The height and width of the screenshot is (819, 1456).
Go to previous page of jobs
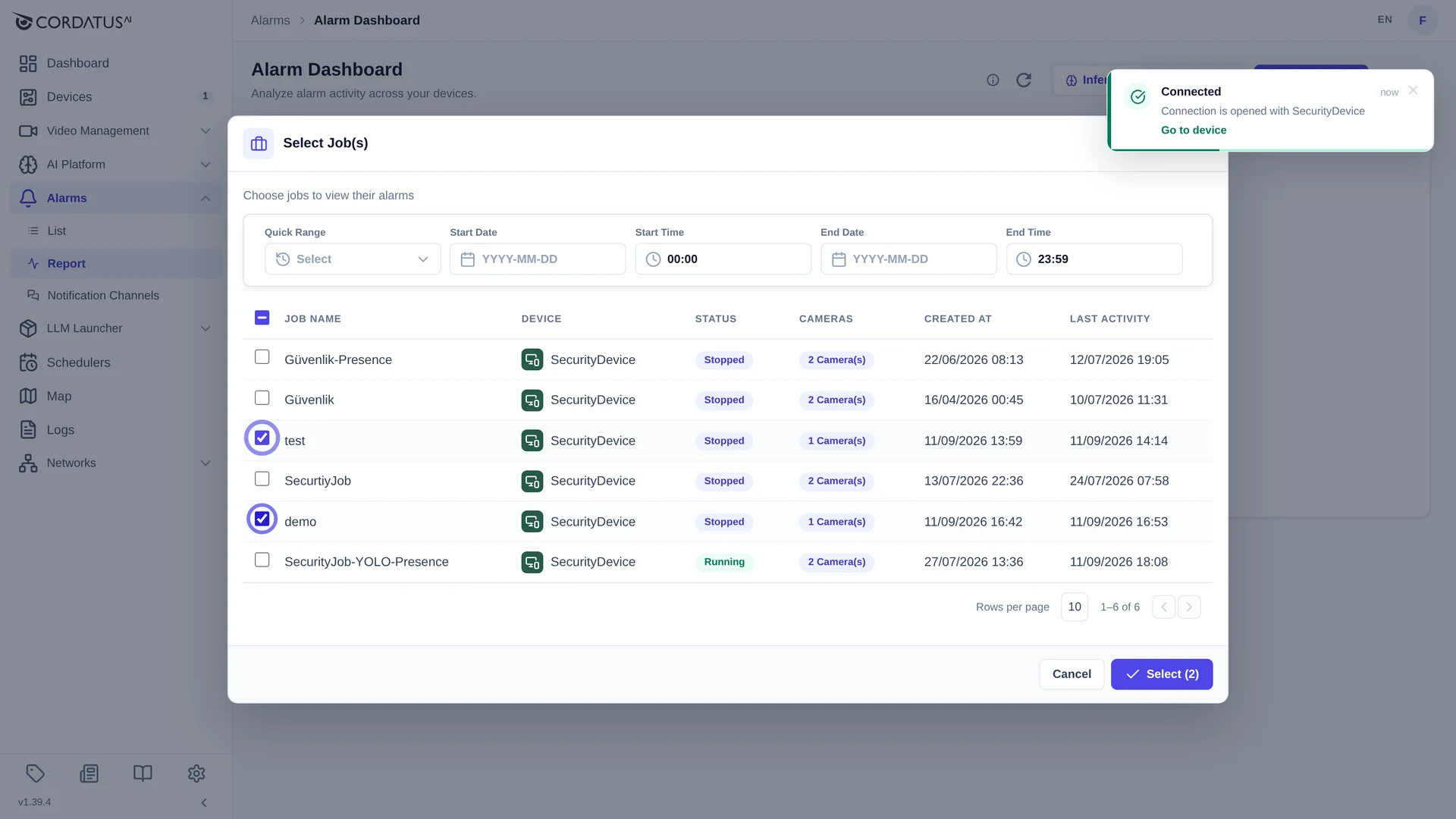pyautogui.click(x=1163, y=607)
